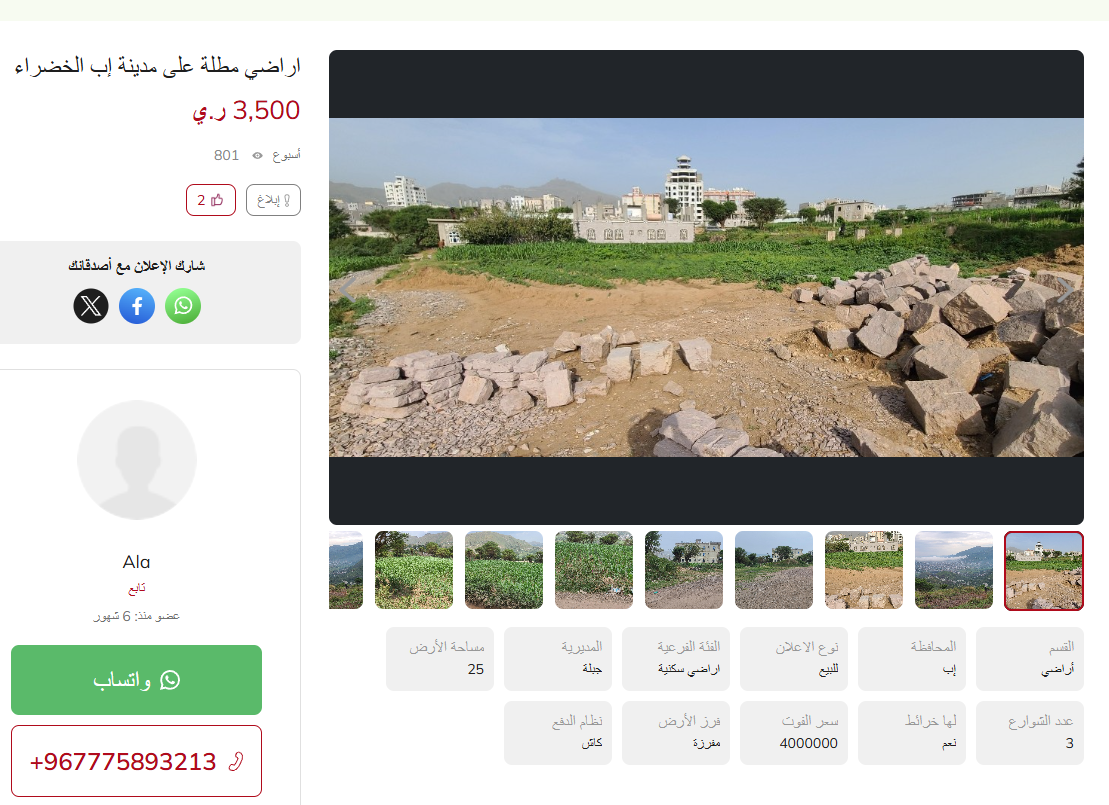Open the green WhatsApp (واتساب) contact button
Image resolution: width=1109 pixels, height=805 pixels.
(x=137, y=680)
